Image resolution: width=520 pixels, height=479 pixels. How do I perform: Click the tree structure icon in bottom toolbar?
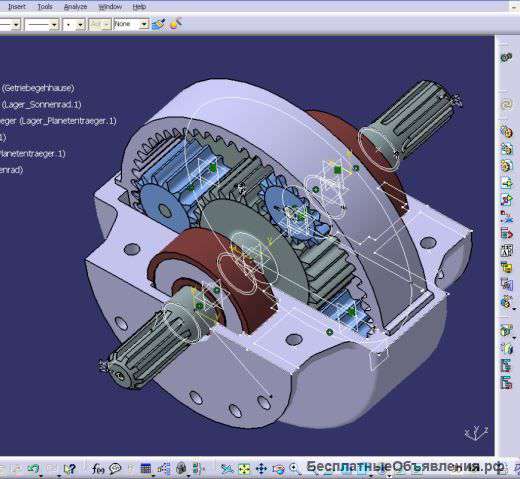pos(164,469)
